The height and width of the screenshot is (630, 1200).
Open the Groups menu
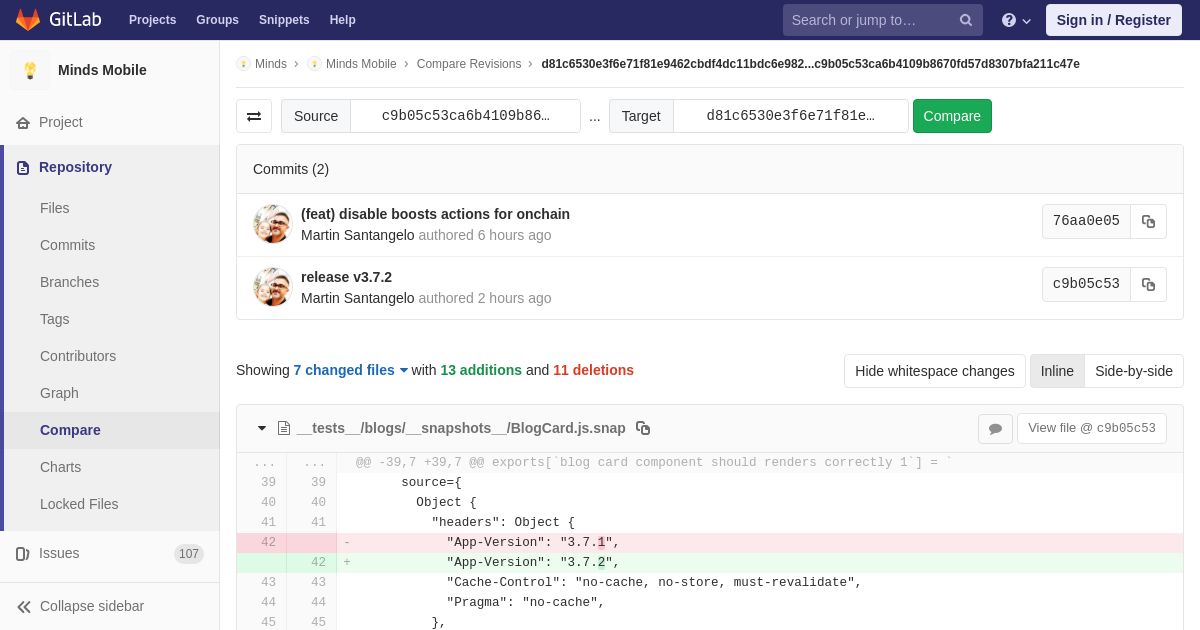click(217, 20)
